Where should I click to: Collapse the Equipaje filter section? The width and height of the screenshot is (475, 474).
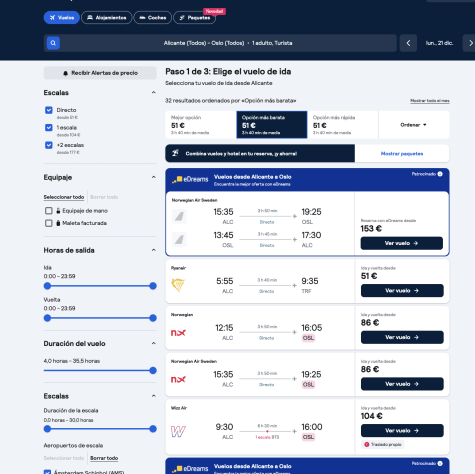153,177
